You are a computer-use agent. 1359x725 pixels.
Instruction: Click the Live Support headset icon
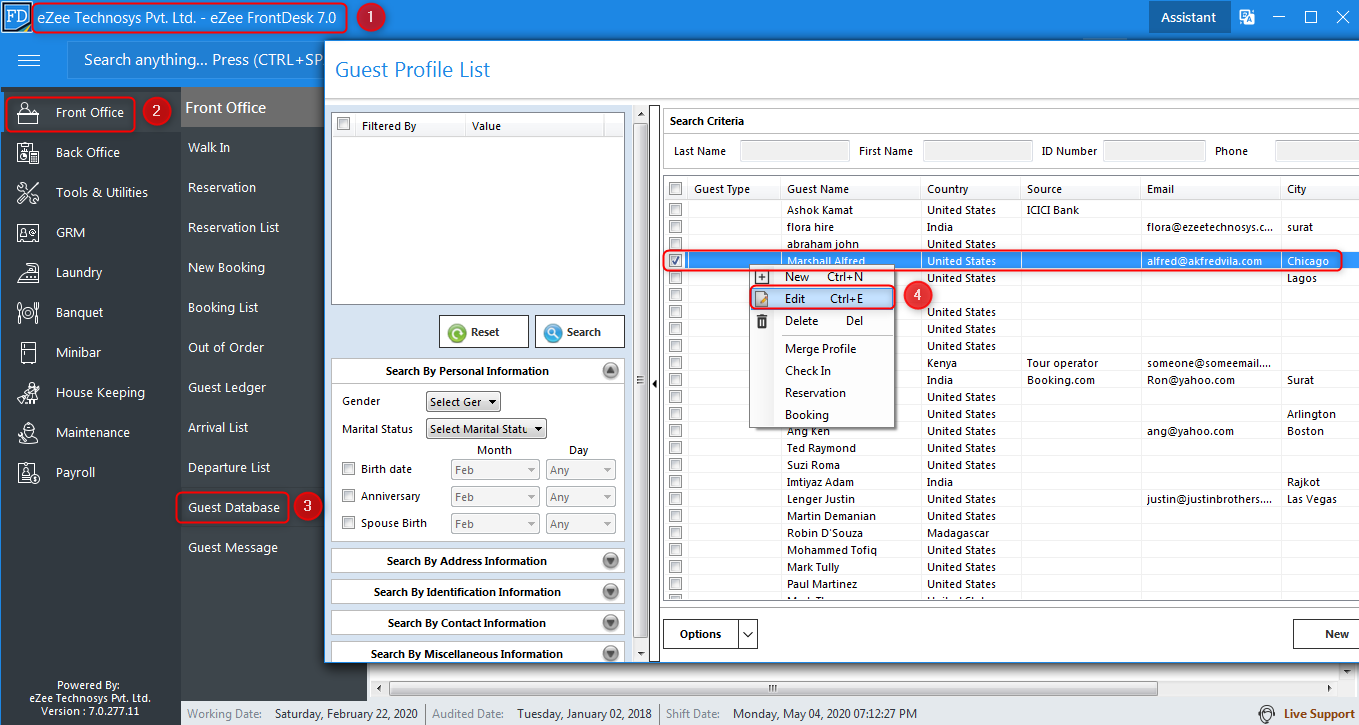[1267, 714]
